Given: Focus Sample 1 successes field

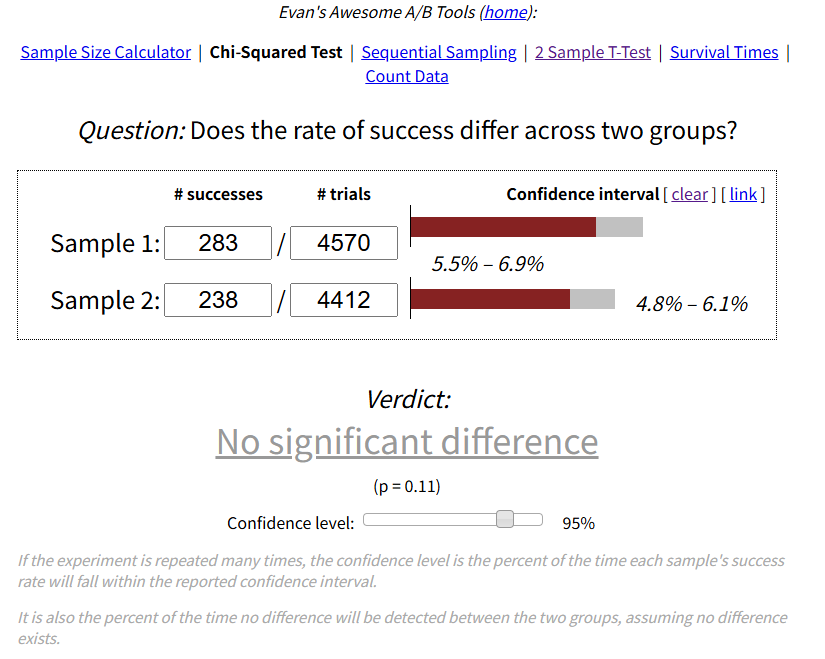Looking at the screenshot, I should (218, 243).
